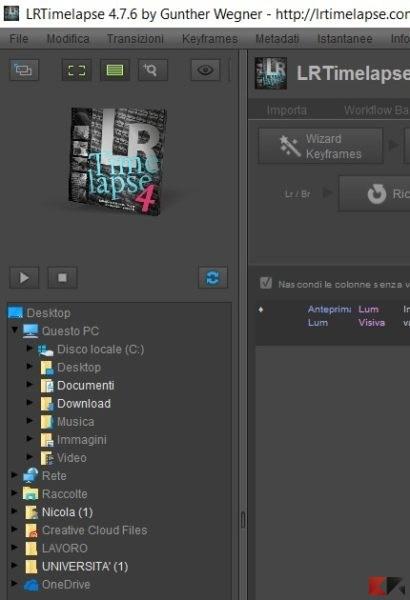This screenshot has height=600, width=410.
Task: Select the Immagini folder
Action: 82,440
